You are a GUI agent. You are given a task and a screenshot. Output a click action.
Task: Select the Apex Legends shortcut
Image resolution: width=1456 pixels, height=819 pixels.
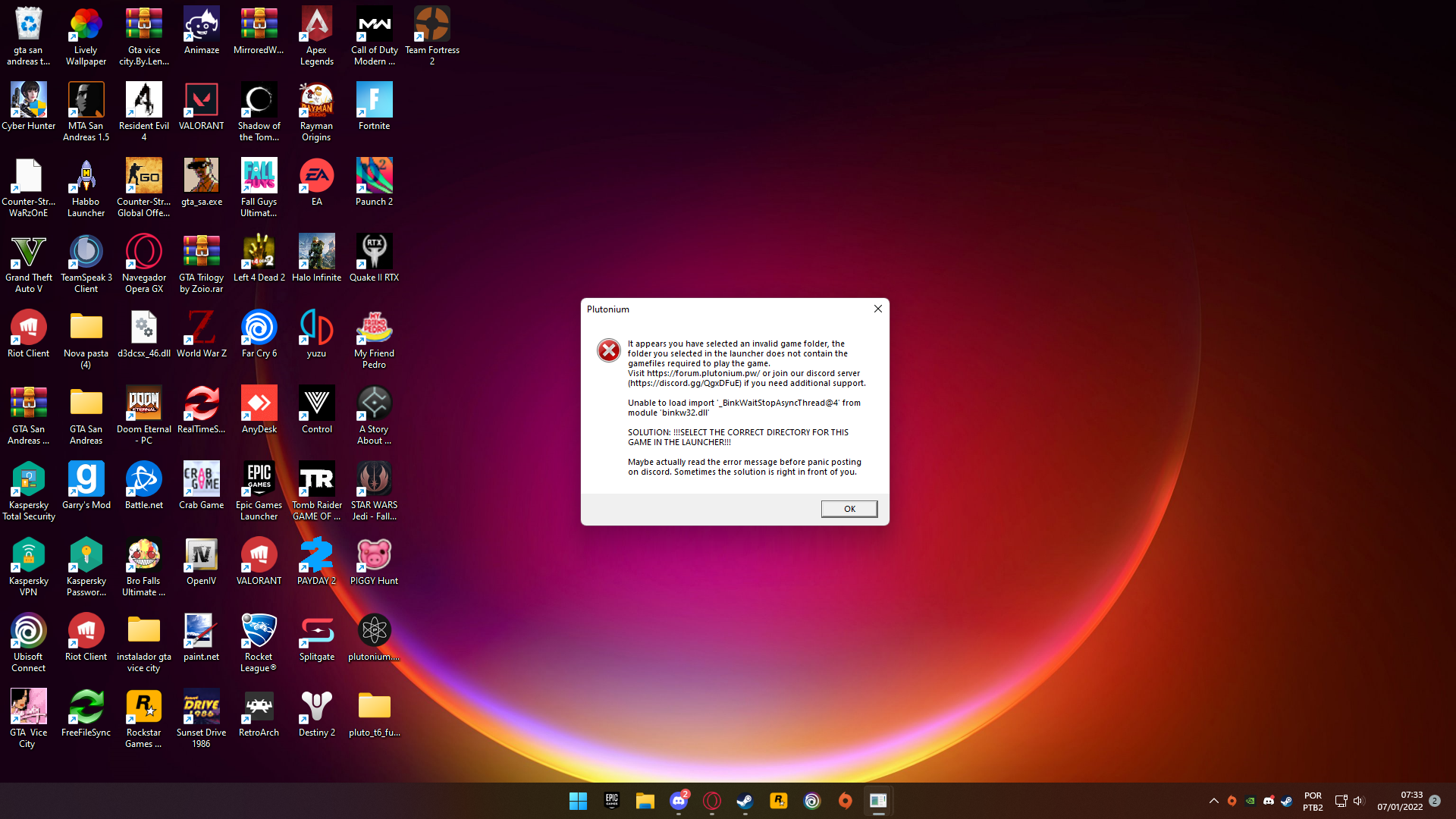point(317,36)
